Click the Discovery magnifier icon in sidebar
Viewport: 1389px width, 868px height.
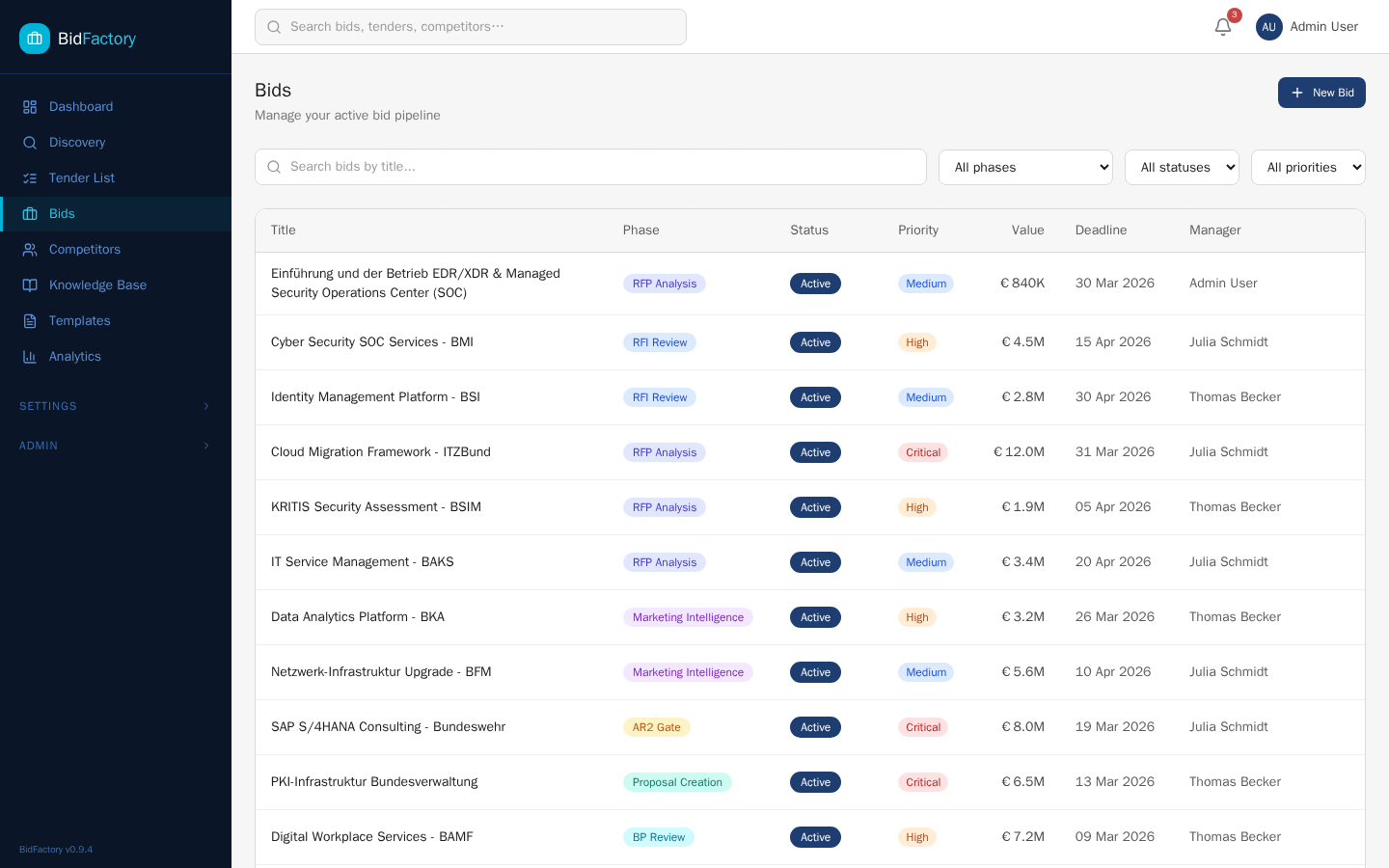pyautogui.click(x=30, y=143)
